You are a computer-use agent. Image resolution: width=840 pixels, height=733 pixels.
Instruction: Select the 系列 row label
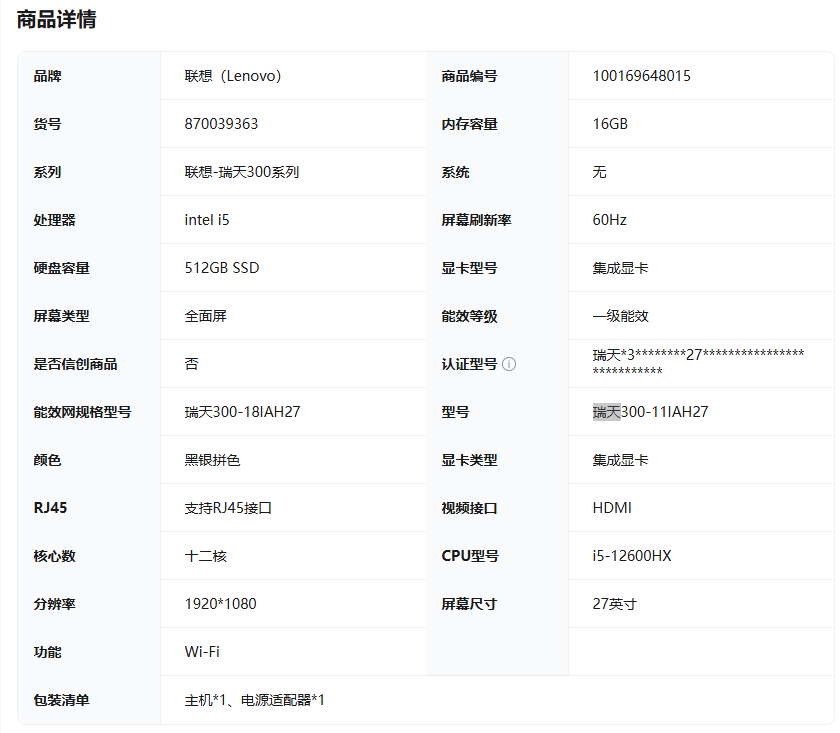(x=47, y=172)
